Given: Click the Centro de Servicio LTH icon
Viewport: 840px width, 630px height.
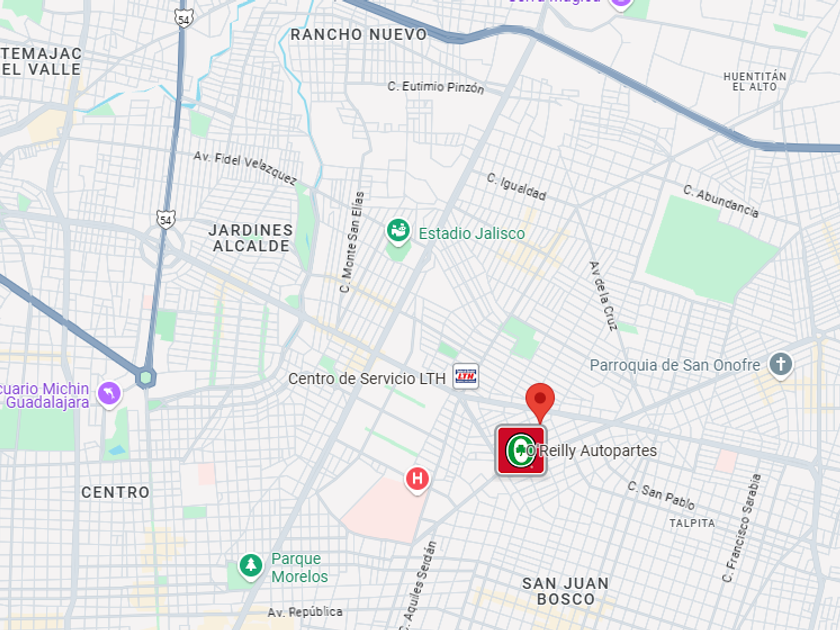Looking at the screenshot, I should [466, 377].
